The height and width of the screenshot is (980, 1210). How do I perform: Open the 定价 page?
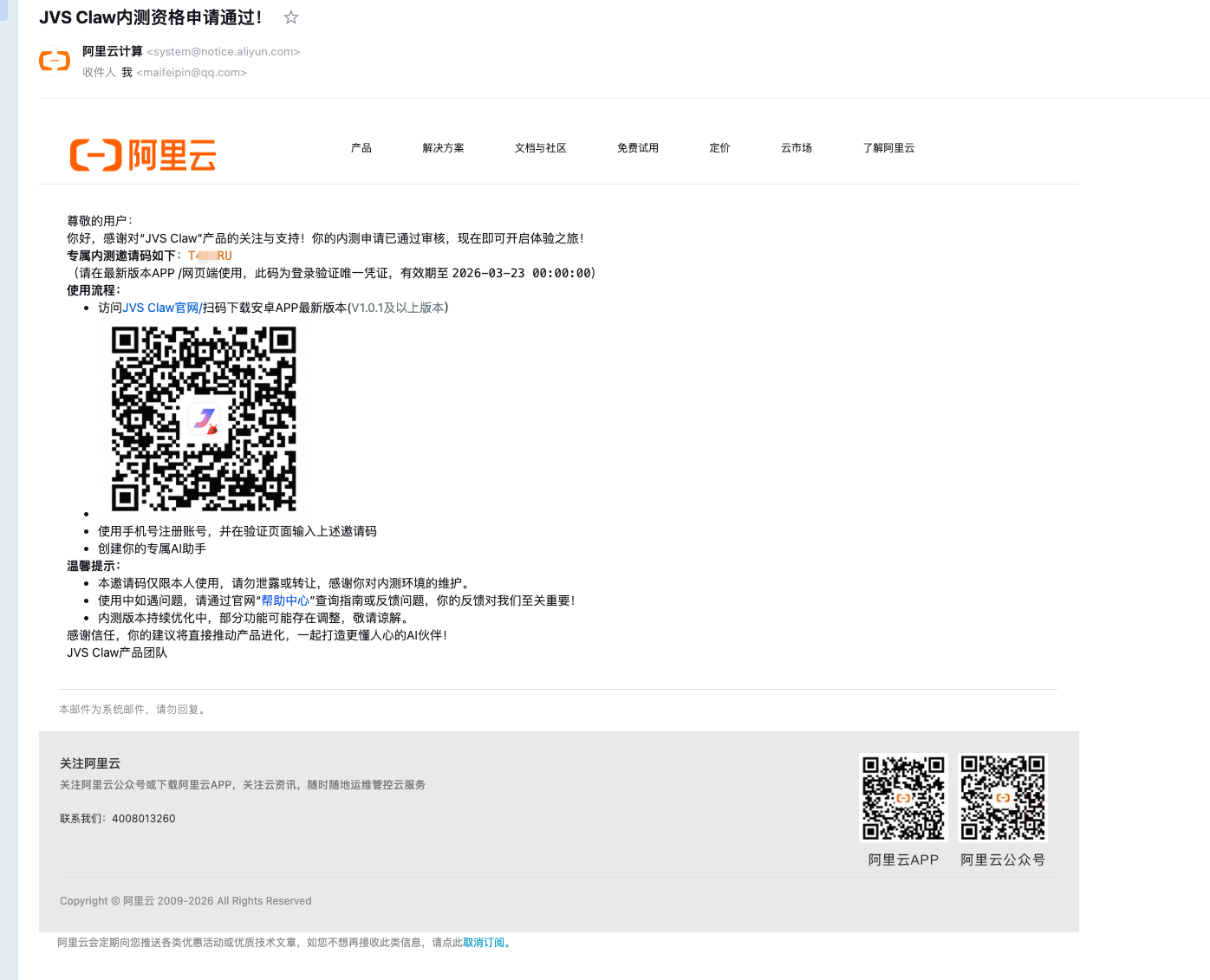(x=719, y=148)
